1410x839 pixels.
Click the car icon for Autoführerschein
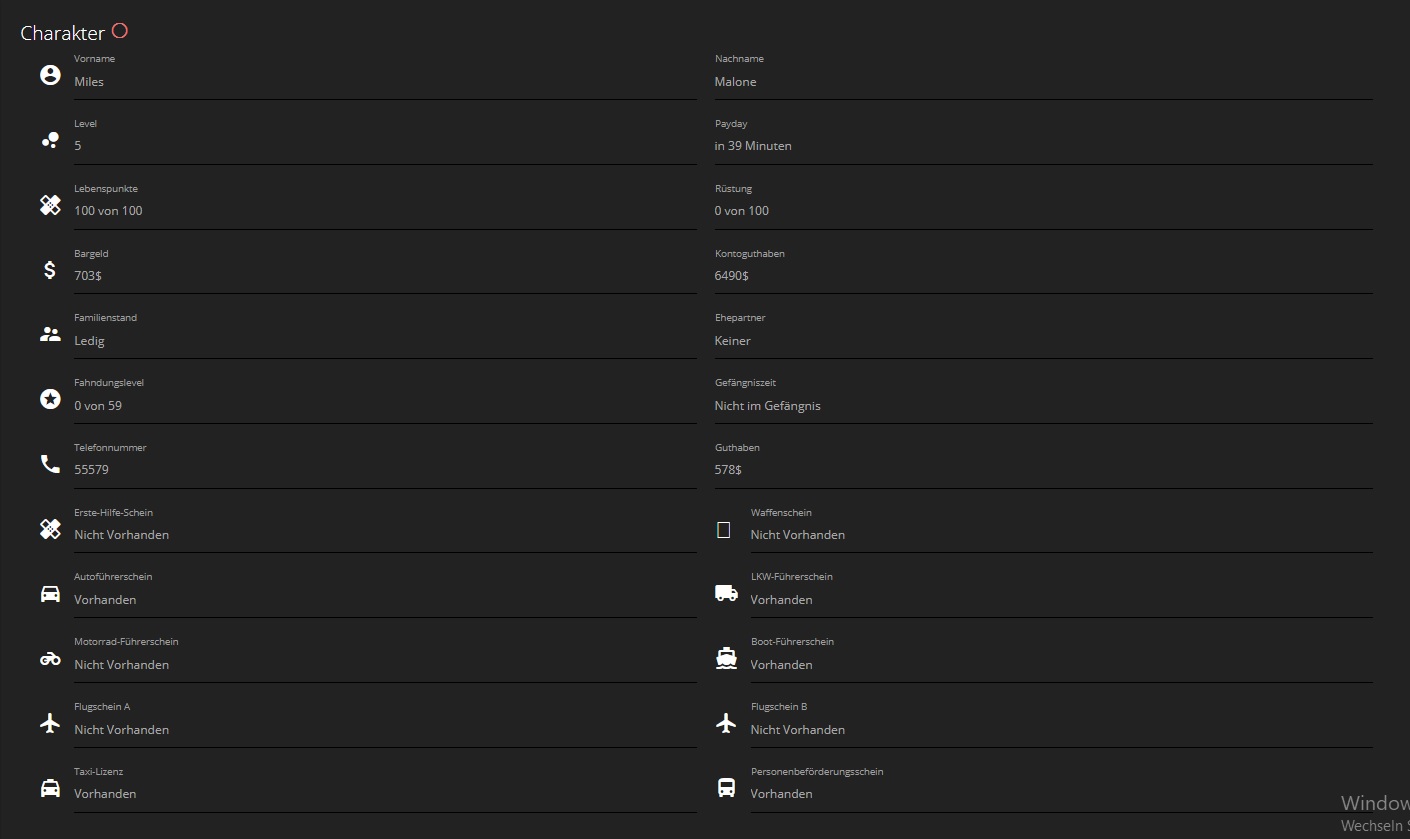click(50, 594)
